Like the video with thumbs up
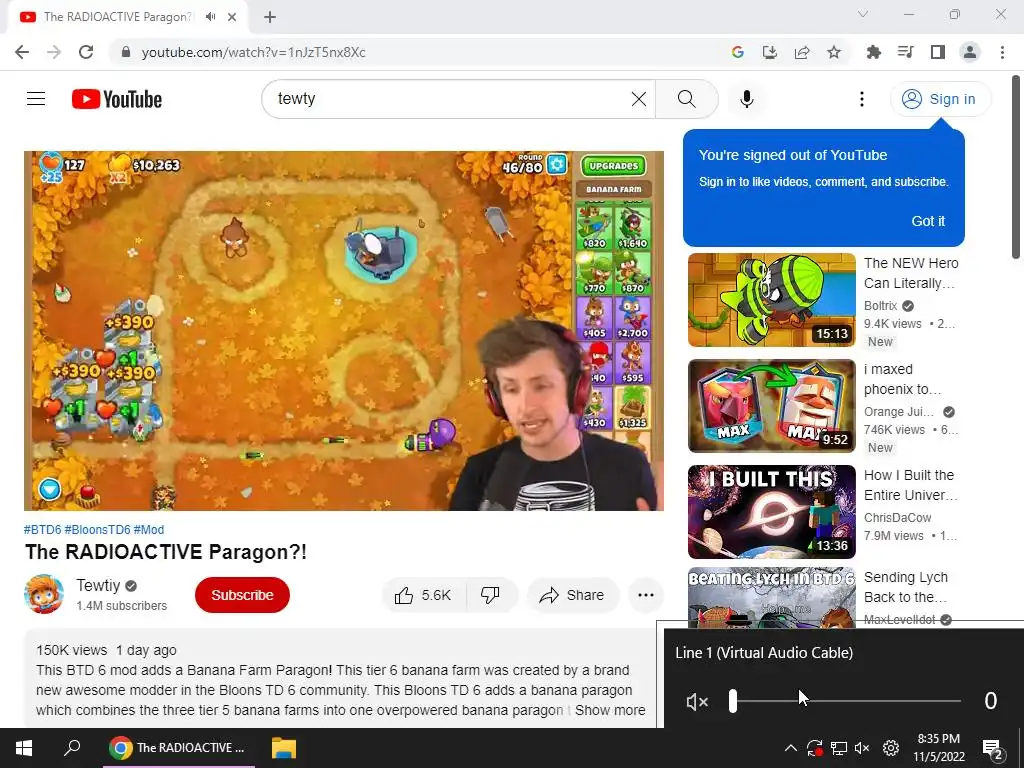Viewport: 1024px width, 768px height. (424, 595)
